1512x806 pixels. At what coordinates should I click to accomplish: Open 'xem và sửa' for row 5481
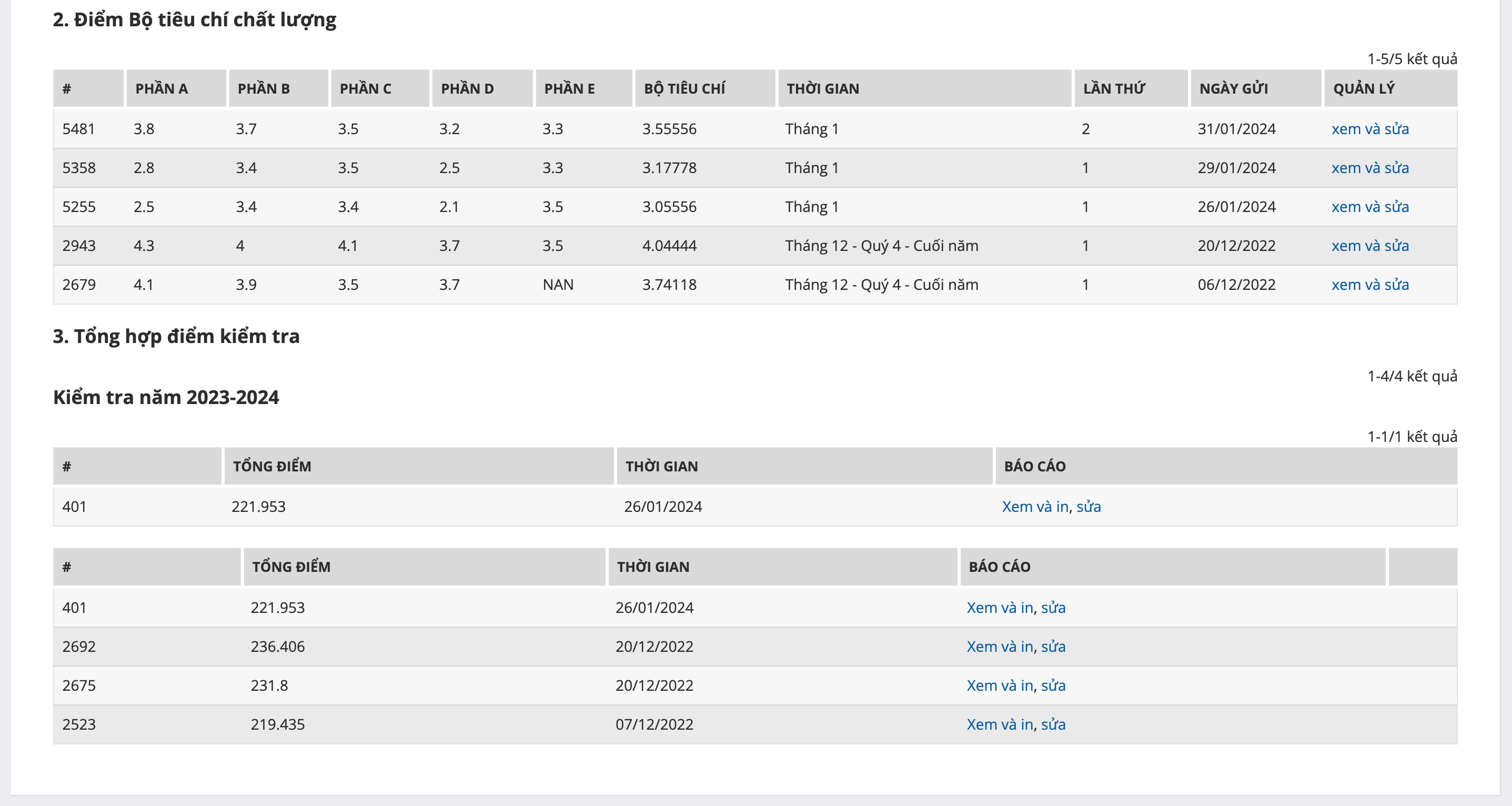(1369, 128)
